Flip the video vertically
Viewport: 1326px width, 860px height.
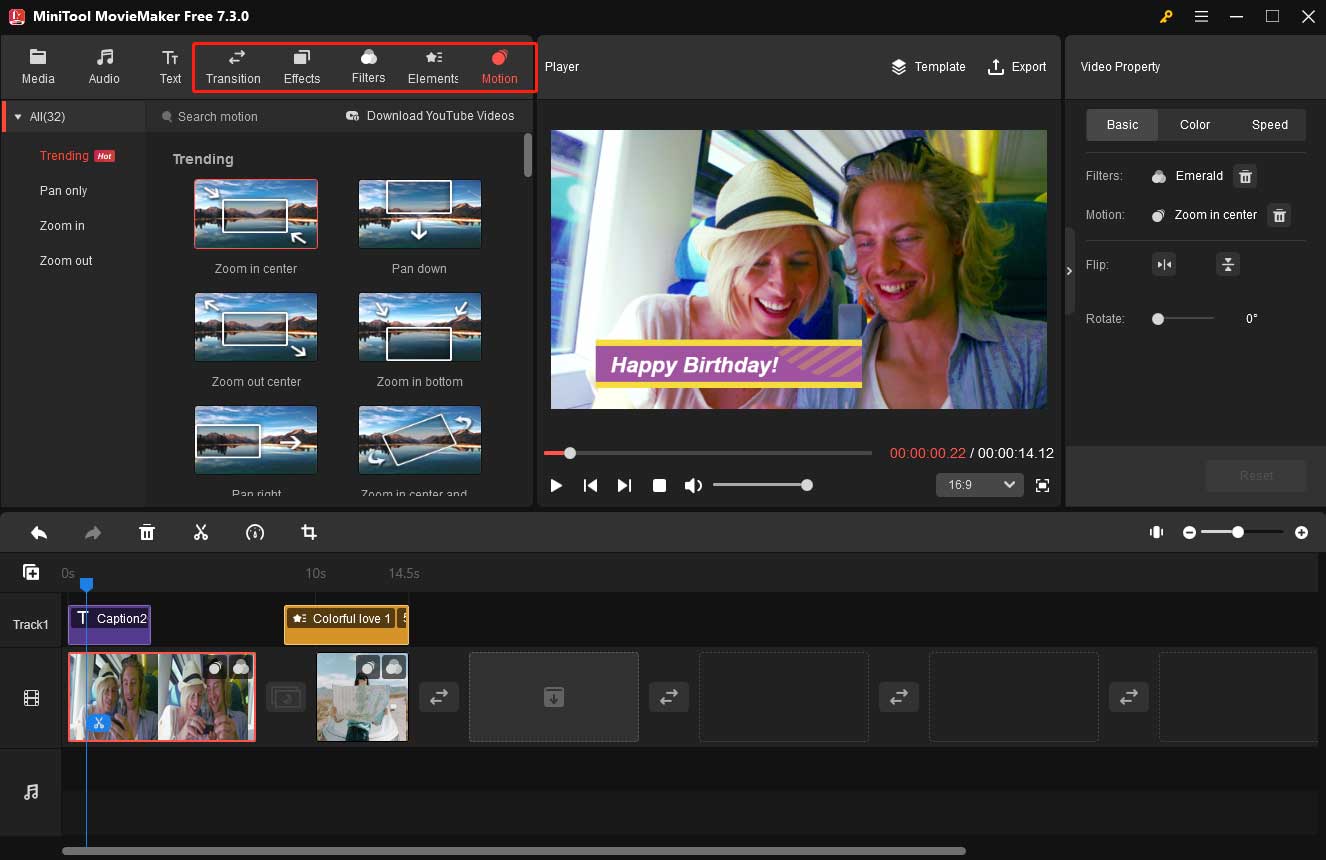(x=1228, y=265)
